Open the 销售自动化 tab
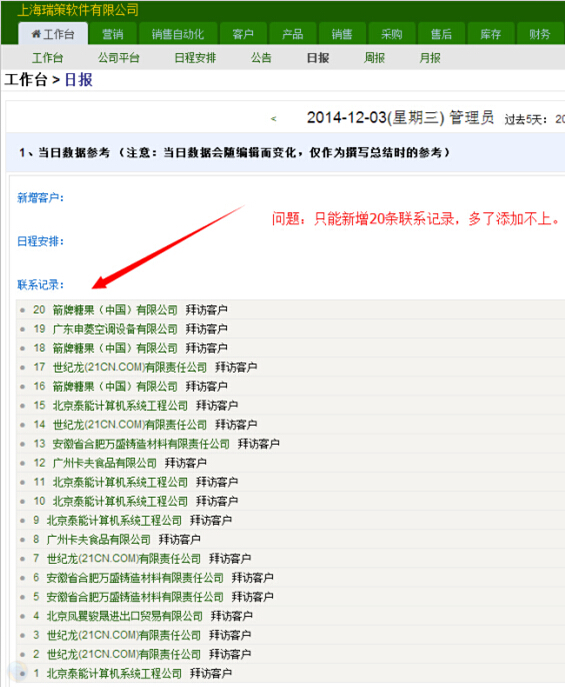This screenshot has height=687, width=565. [x=177, y=34]
